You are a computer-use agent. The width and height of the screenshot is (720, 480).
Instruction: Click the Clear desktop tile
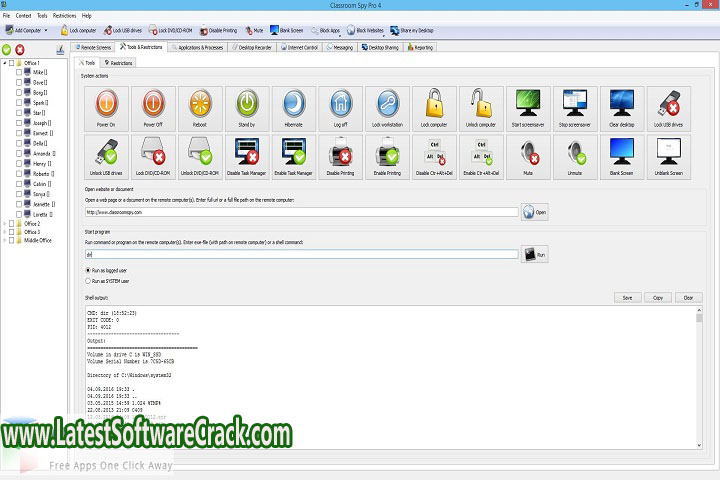(x=622, y=108)
